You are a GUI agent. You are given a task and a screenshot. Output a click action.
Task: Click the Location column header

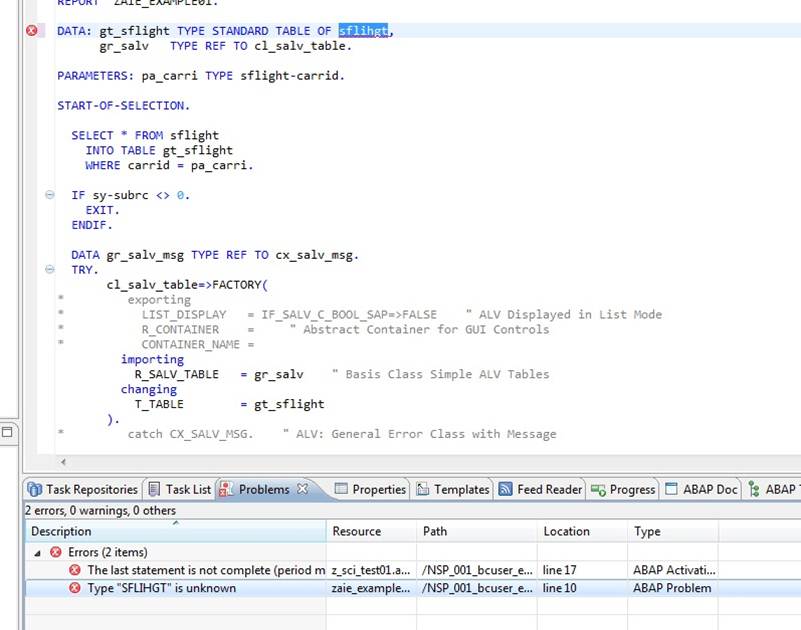pos(567,531)
